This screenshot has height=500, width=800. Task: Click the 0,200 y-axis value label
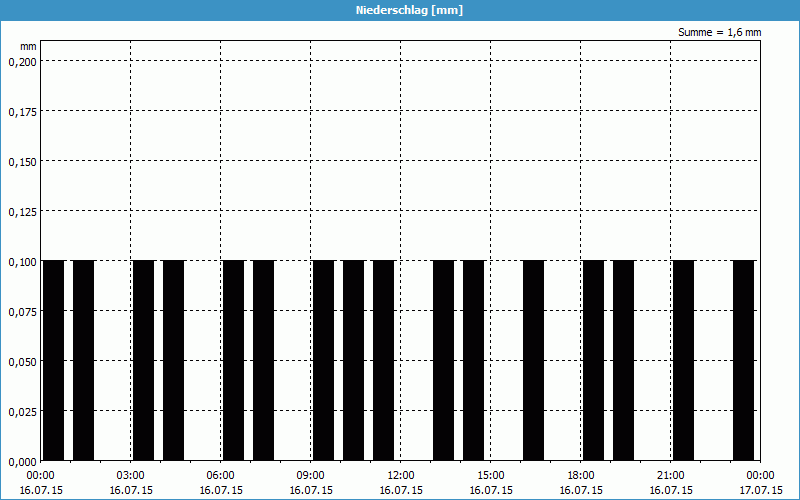pos(22,61)
